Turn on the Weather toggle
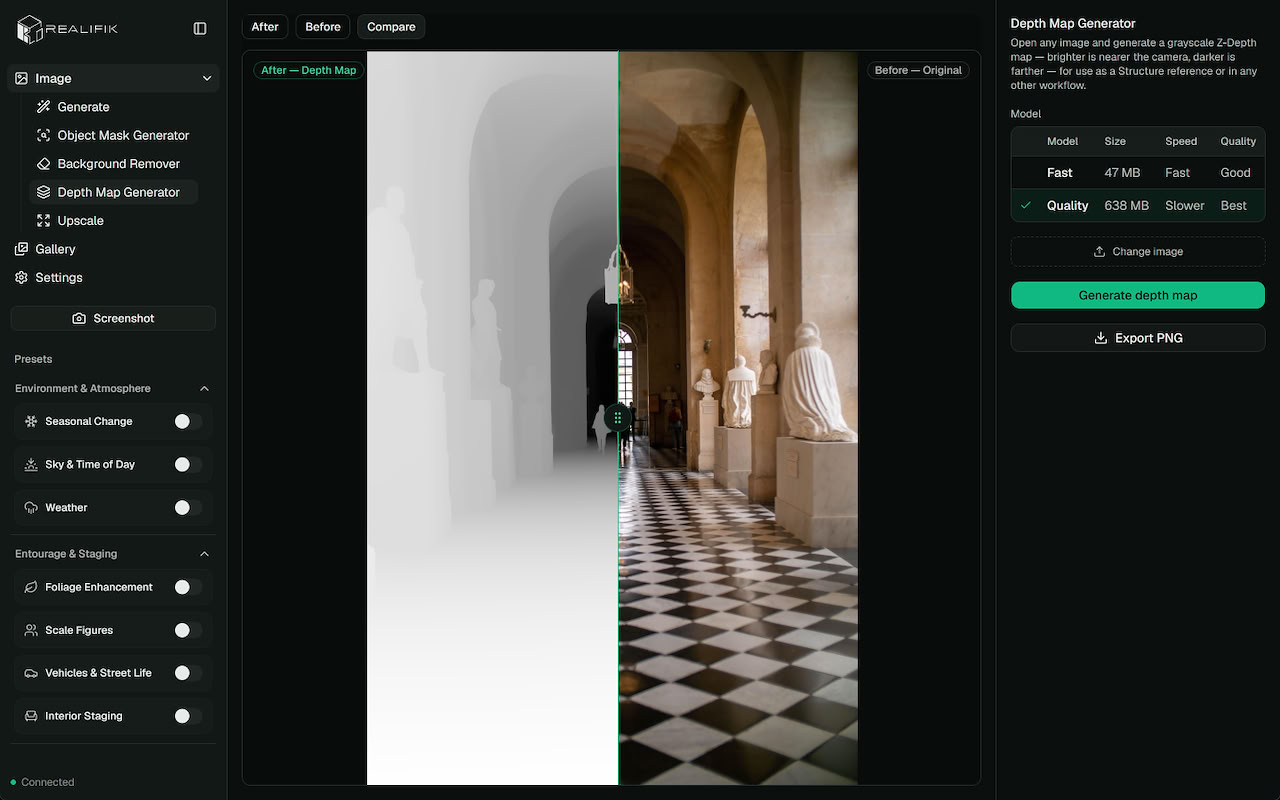Viewport: 1280px width, 800px height. (x=188, y=508)
